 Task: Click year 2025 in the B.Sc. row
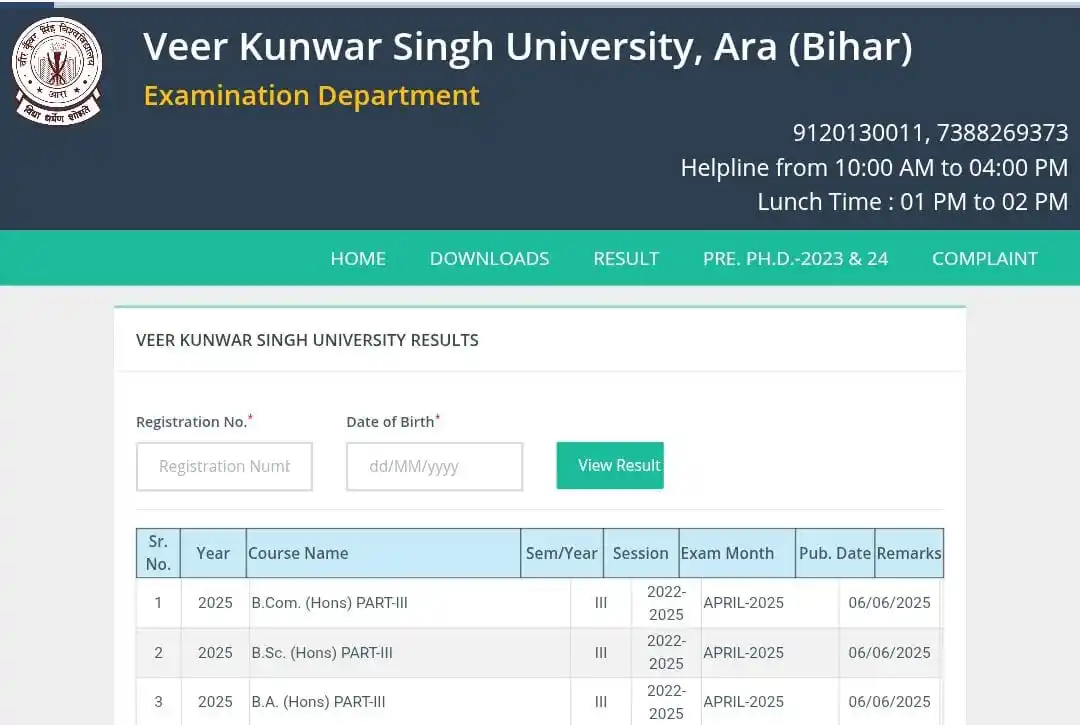coord(215,653)
